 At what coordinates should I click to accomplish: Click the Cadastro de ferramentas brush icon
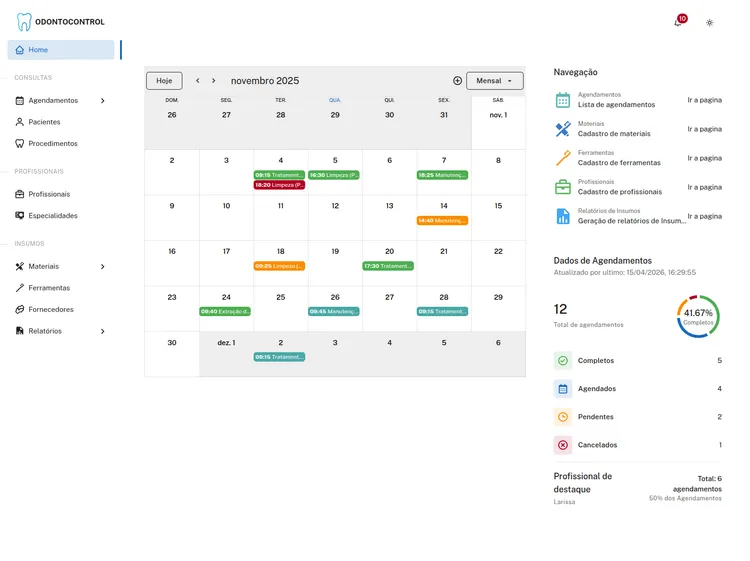(x=563, y=158)
